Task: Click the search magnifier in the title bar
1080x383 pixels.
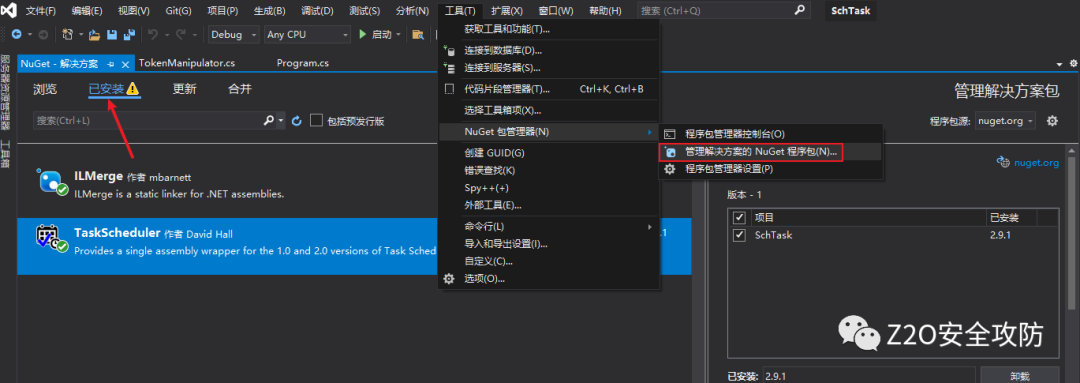Action: (799, 10)
